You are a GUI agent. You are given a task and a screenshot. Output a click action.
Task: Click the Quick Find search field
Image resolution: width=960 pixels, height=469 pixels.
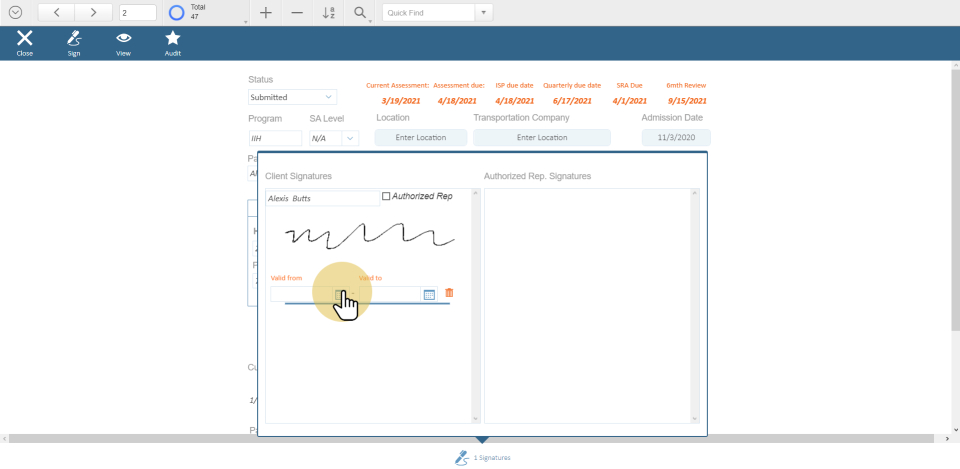(x=428, y=13)
